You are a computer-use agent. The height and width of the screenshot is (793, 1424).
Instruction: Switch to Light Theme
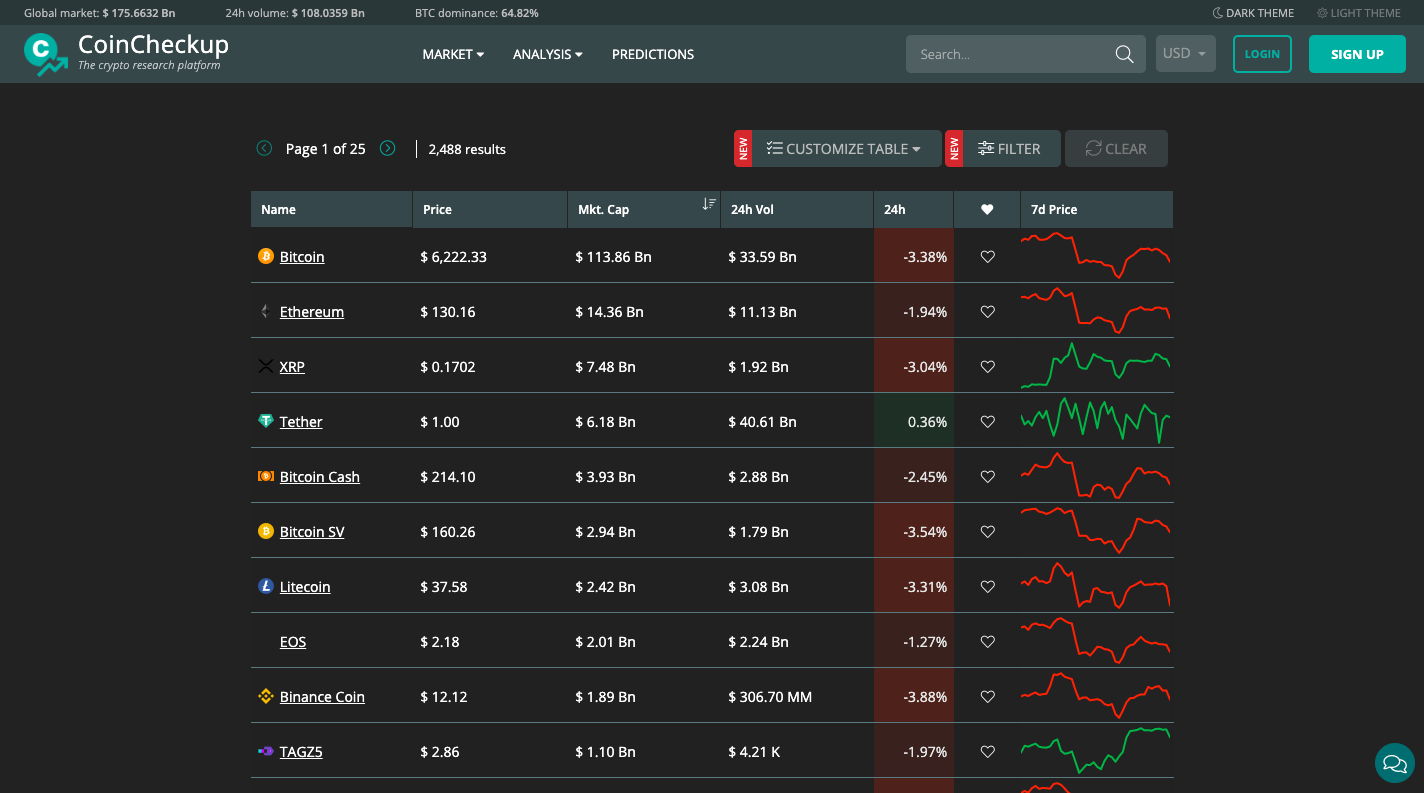tap(1359, 13)
